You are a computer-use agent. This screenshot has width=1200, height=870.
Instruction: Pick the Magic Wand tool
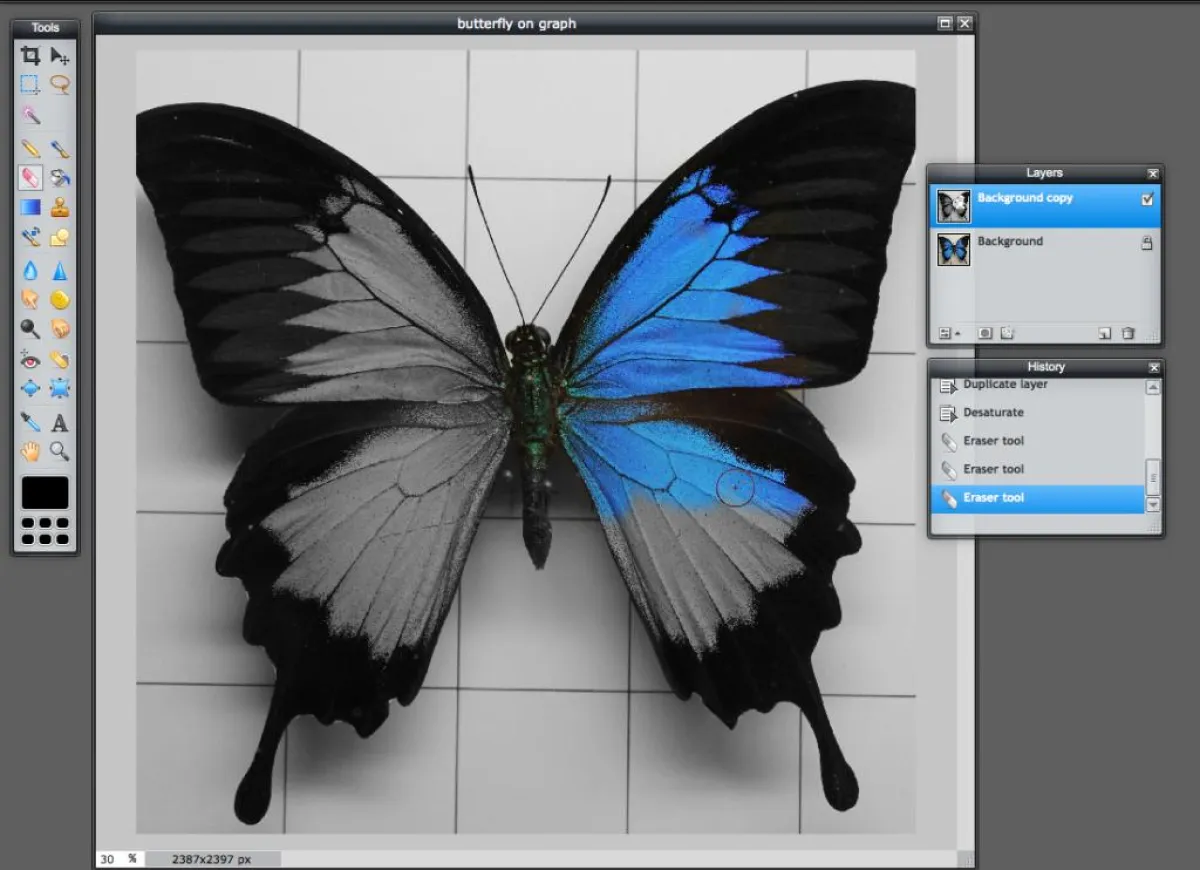[31, 116]
